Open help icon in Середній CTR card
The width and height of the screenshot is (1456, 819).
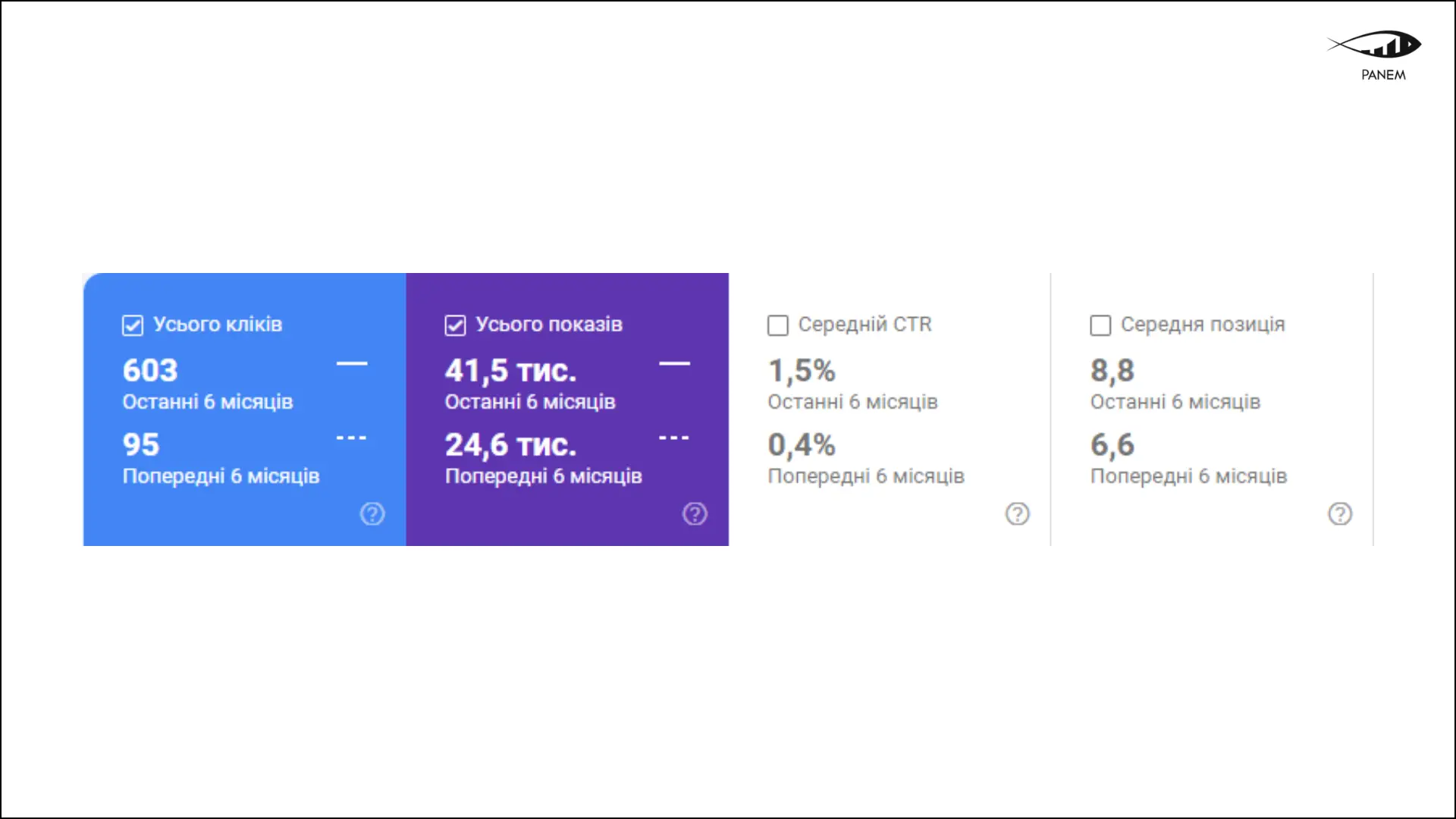(1017, 514)
